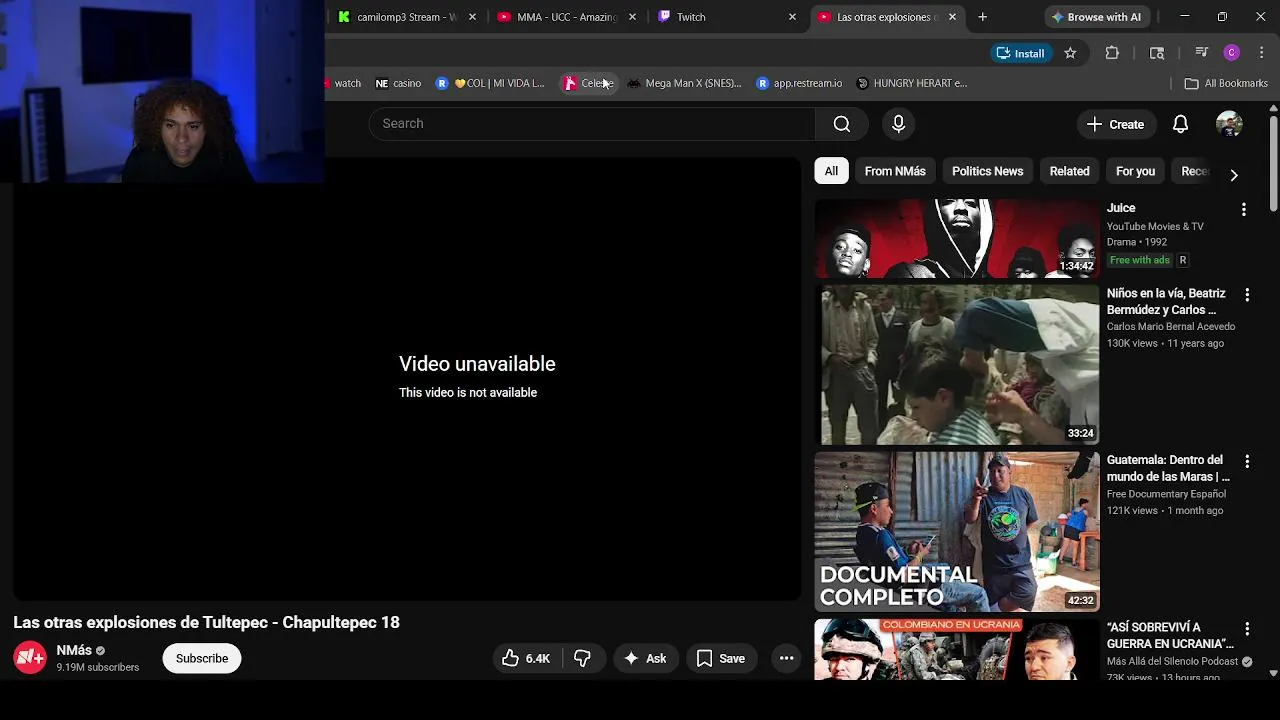Select the All filter chip
Image resolution: width=1280 pixels, height=720 pixels.
[831, 171]
